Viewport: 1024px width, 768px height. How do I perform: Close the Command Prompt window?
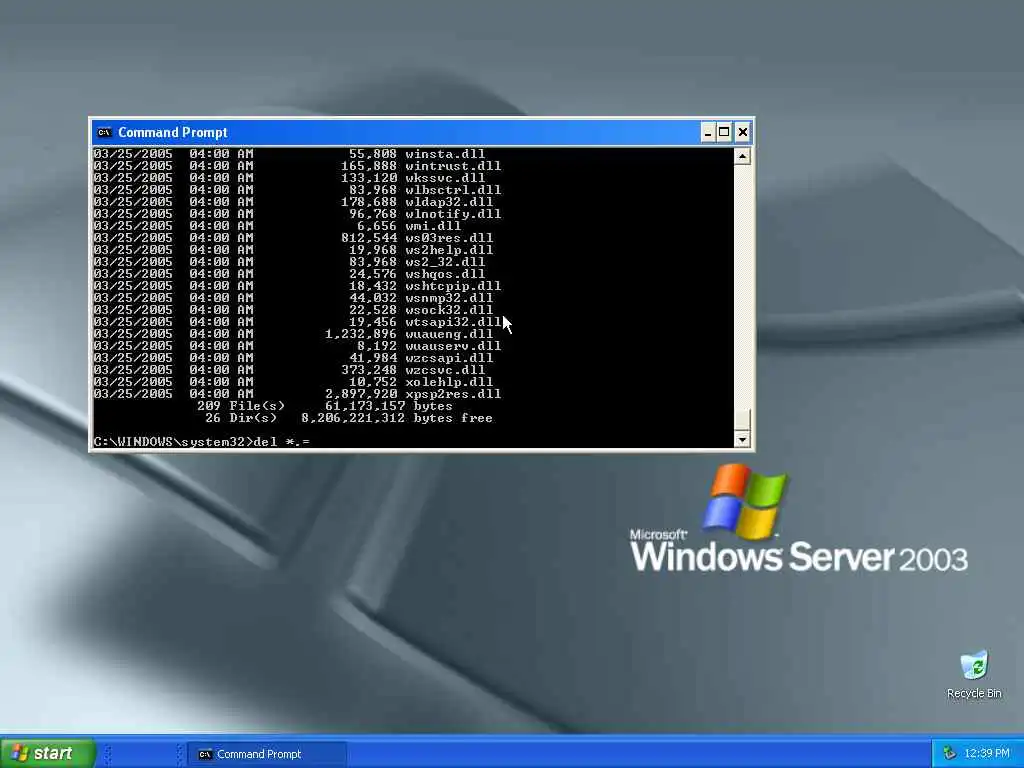743,133
